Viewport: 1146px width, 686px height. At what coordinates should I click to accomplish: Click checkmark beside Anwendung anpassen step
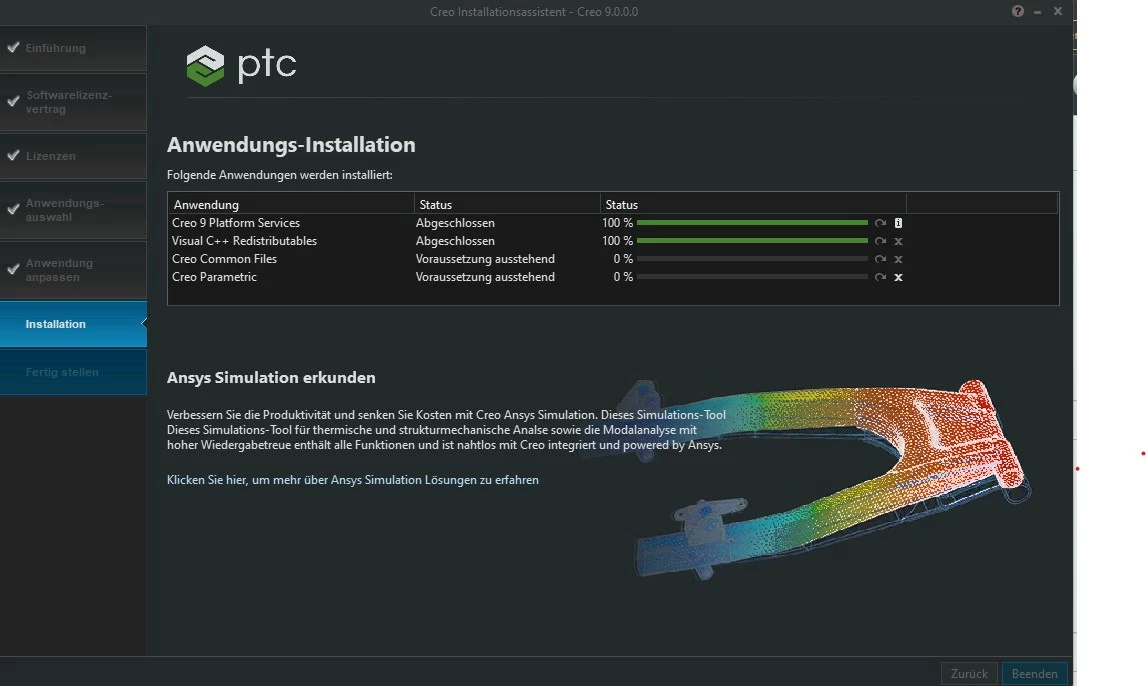tap(13, 269)
